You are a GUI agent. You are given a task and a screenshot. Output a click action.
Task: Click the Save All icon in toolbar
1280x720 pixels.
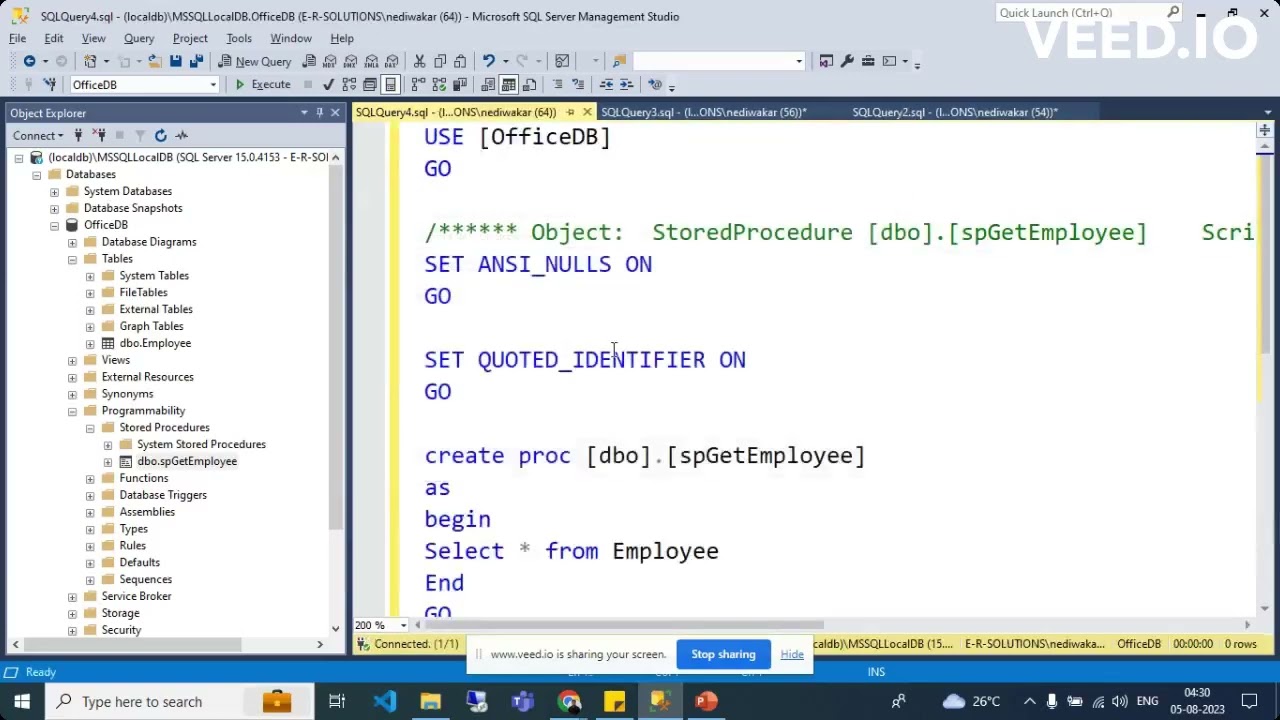[x=196, y=61]
